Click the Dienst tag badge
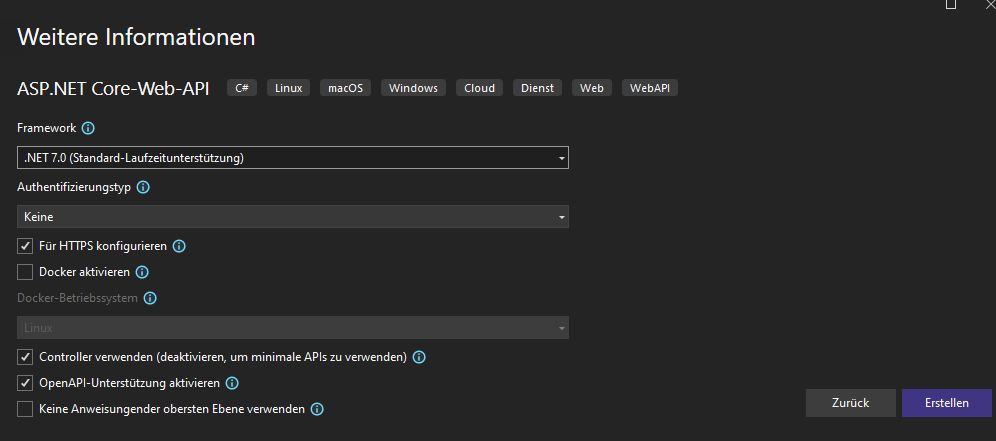 (x=537, y=88)
